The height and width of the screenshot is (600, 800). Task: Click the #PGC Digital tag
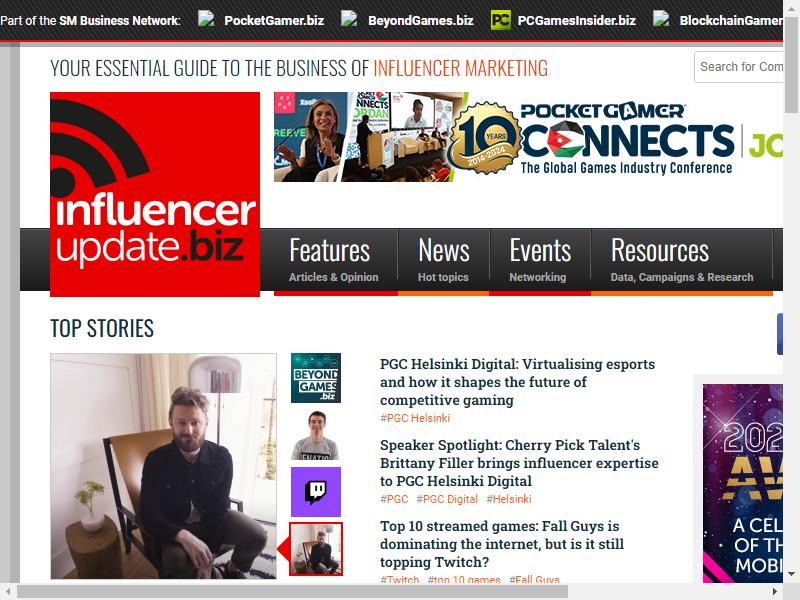(447, 499)
